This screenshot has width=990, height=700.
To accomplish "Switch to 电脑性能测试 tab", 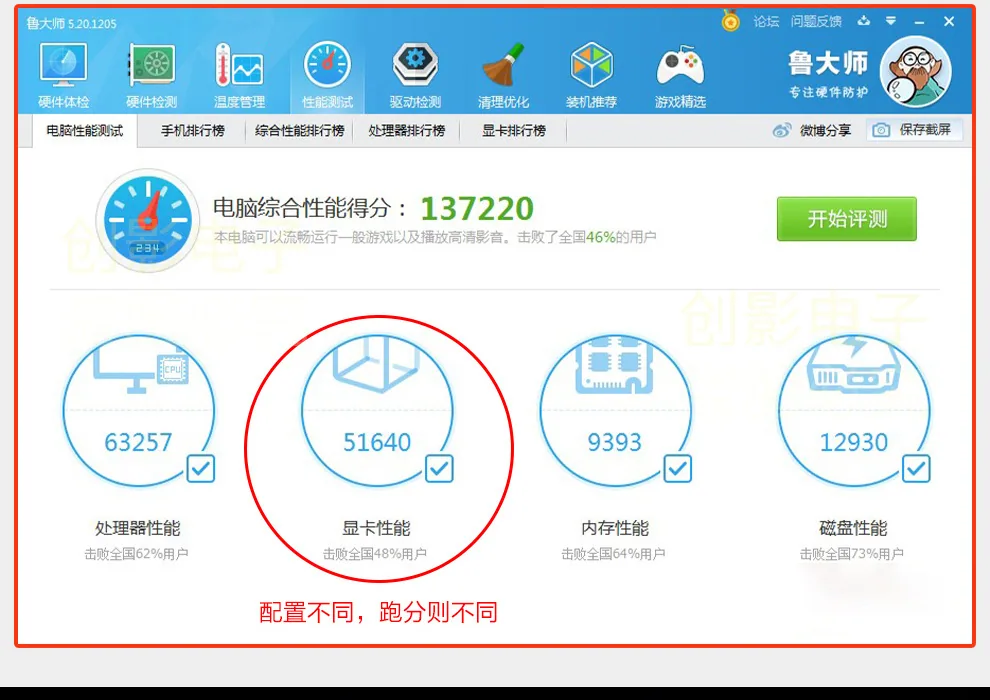I will tap(85, 131).
